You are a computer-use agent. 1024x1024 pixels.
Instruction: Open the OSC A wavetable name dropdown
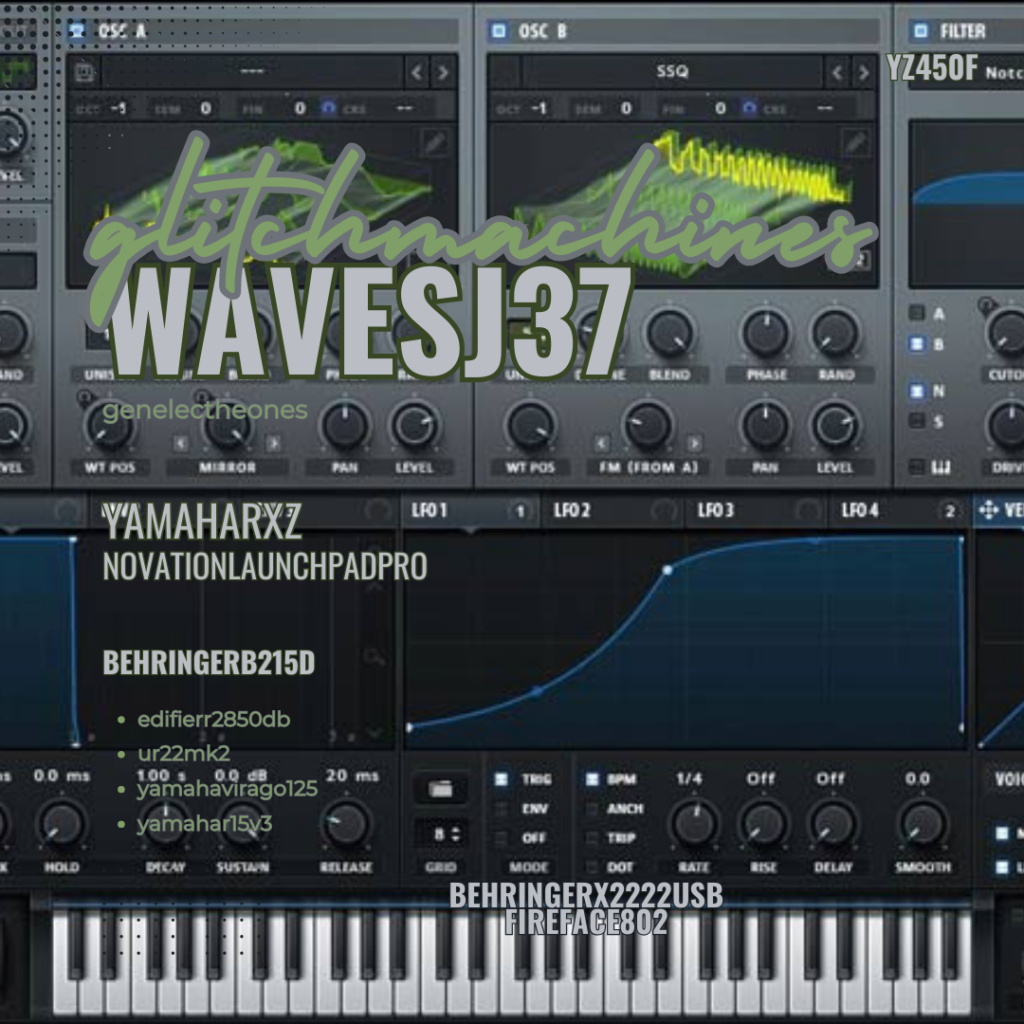click(252, 71)
